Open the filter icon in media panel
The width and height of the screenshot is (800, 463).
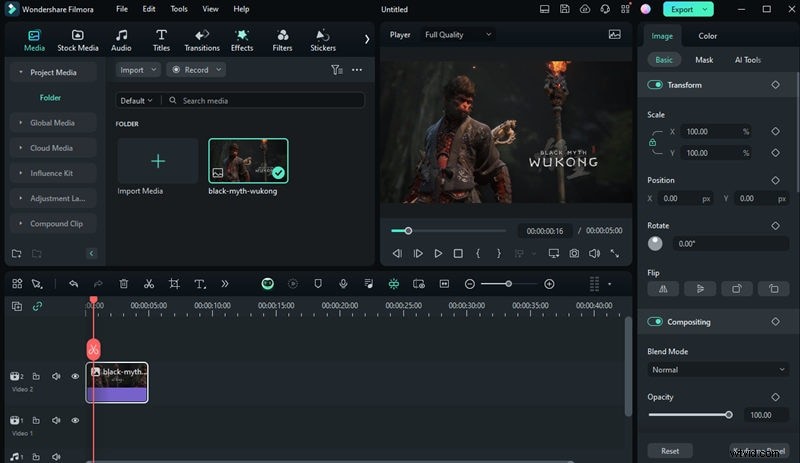337,70
